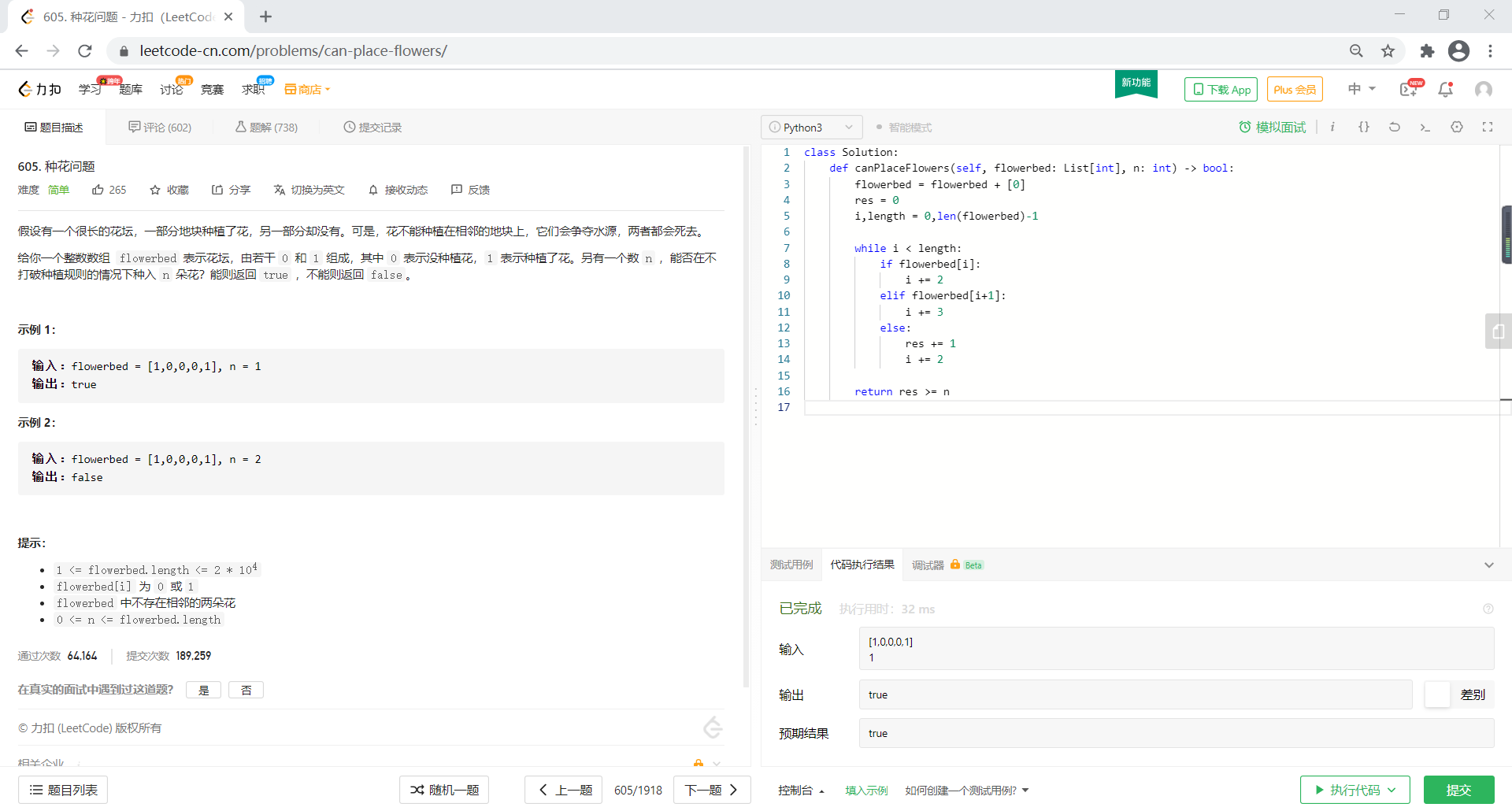Viewport: 1512px width, 811px height.
Task: Click the code format braces icon
Action: [1364, 127]
